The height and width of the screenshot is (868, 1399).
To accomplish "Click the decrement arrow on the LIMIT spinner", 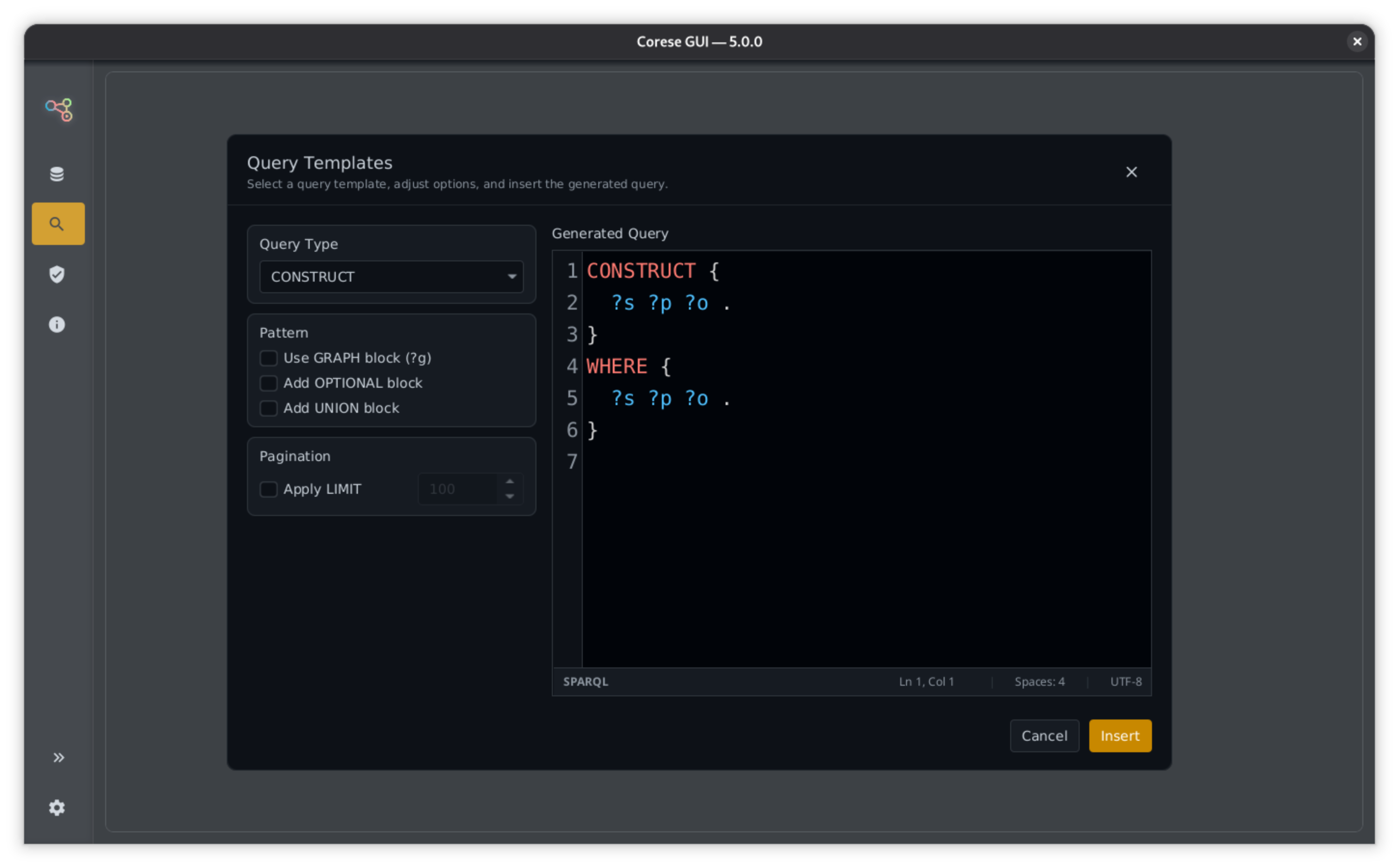I will coord(509,497).
